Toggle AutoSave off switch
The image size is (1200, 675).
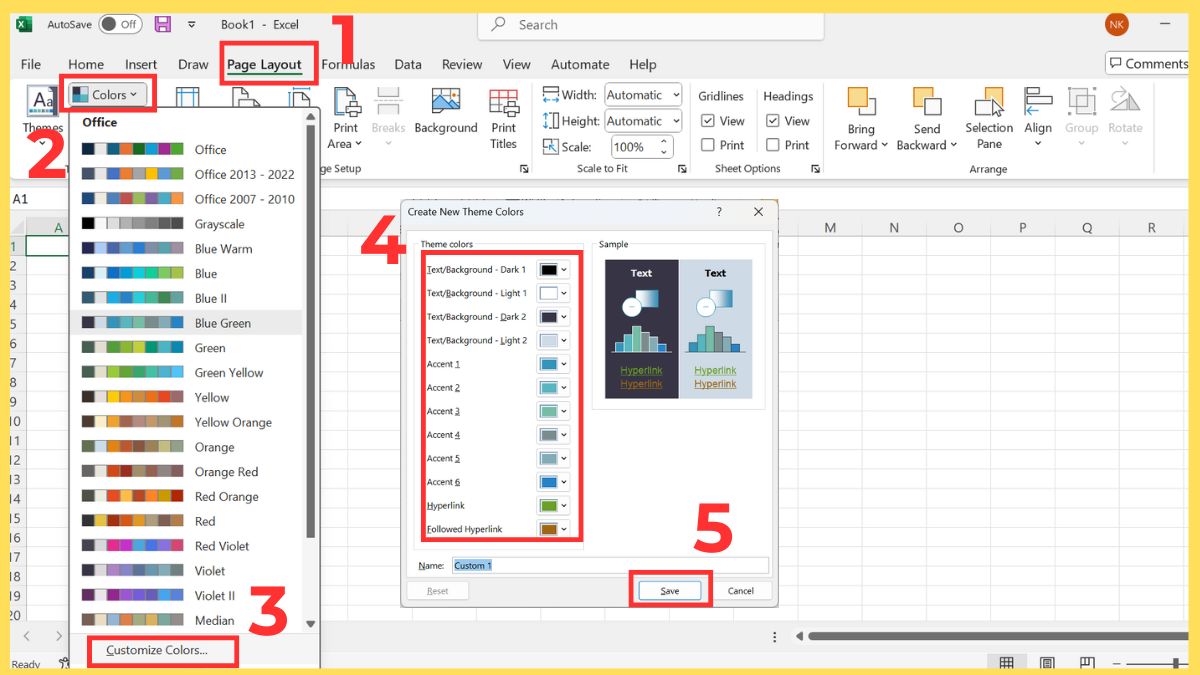point(119,24)
